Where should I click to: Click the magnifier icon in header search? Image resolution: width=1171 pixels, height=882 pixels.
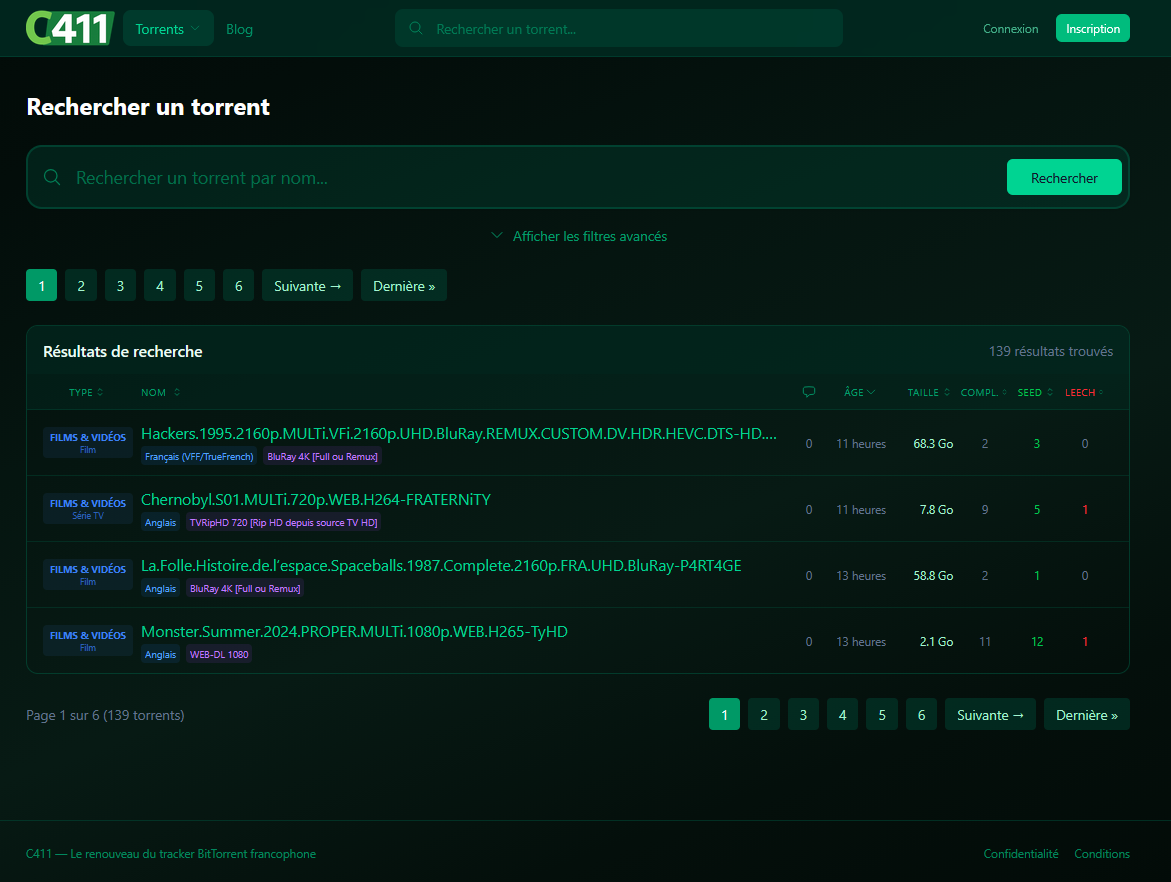(417, 29)
